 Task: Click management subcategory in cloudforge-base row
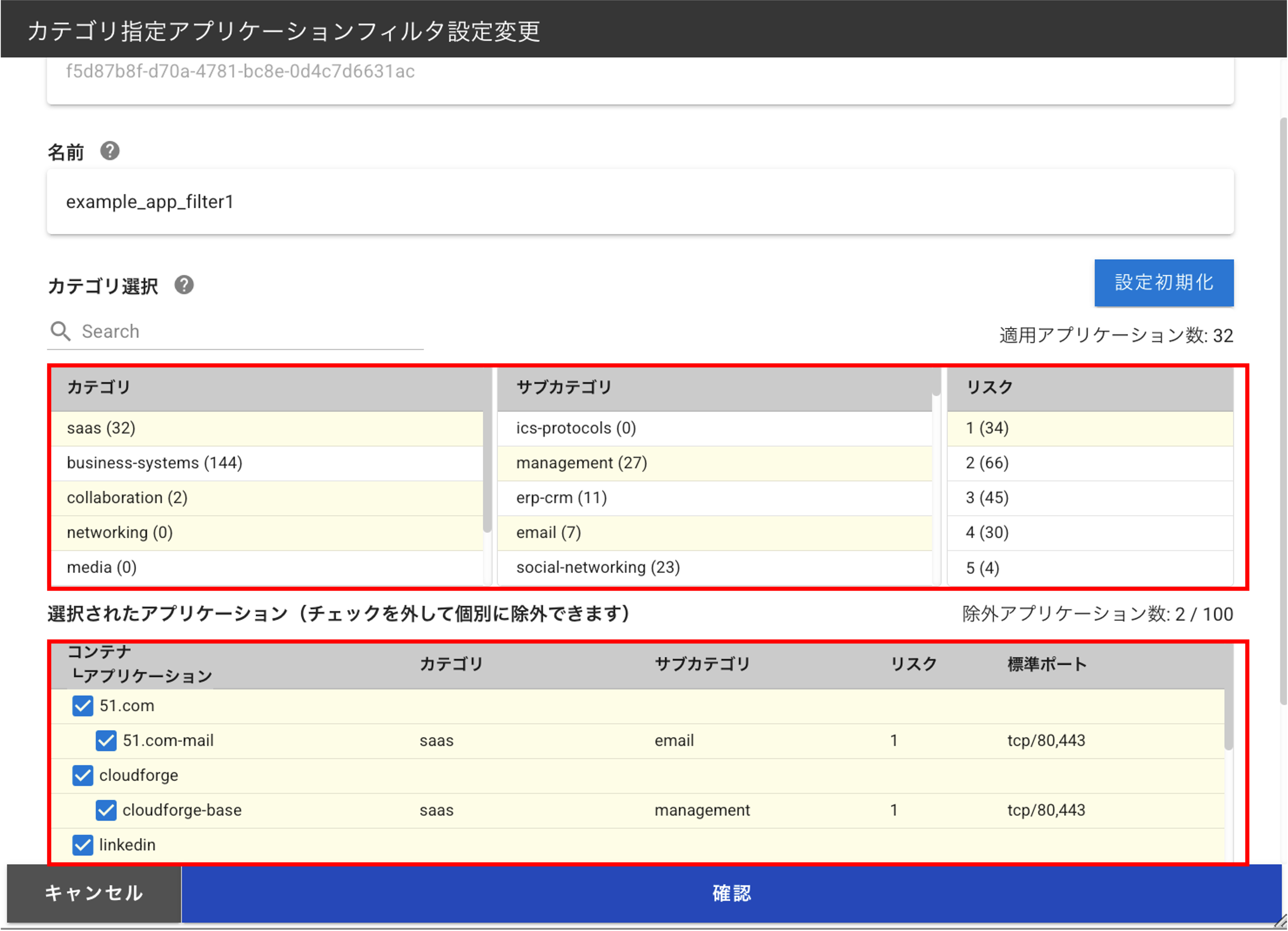[x=702, y=810]
